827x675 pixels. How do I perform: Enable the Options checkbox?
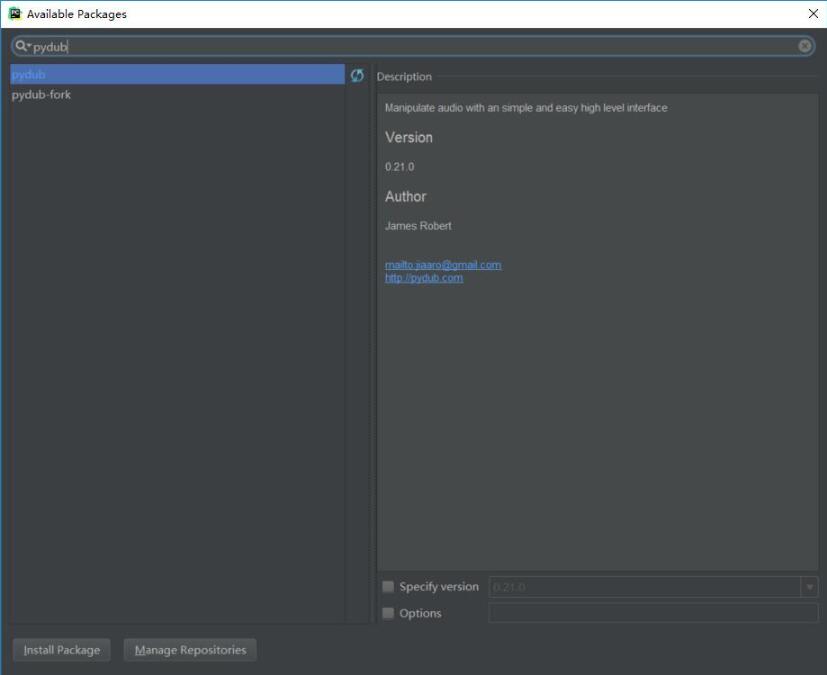tap(388, 613)
